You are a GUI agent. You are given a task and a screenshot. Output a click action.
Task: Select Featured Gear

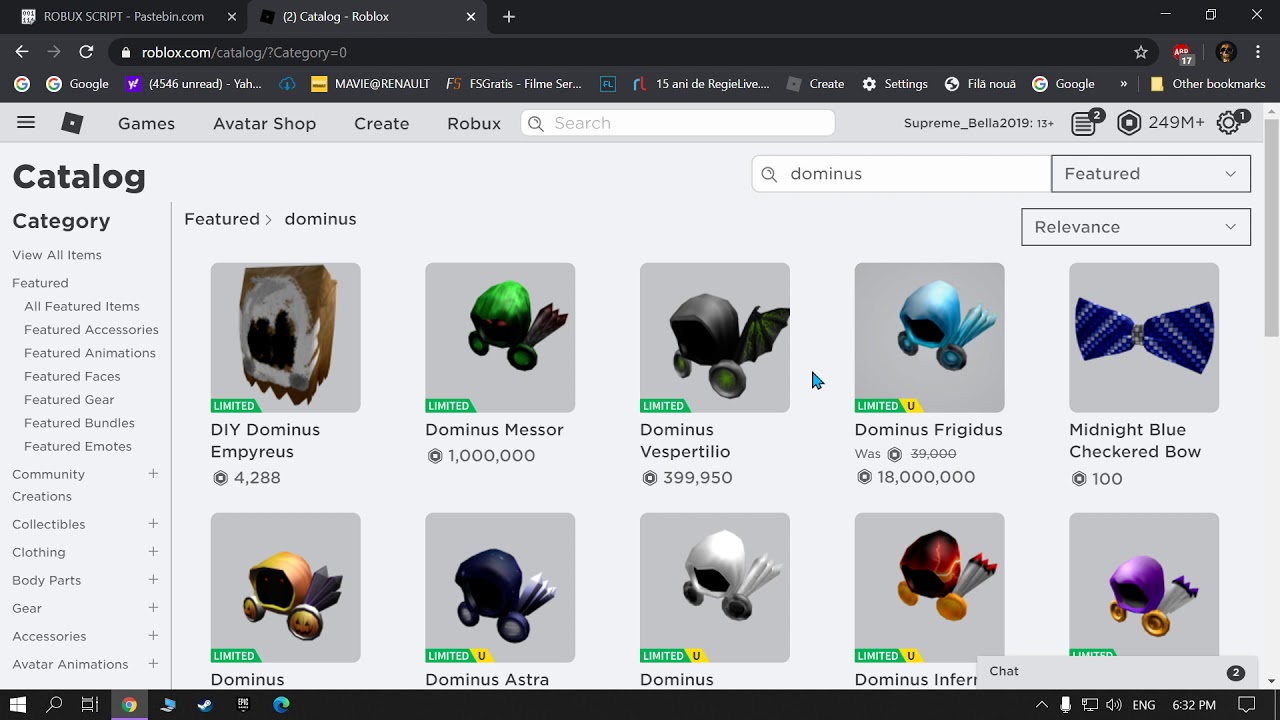(69, 400)
